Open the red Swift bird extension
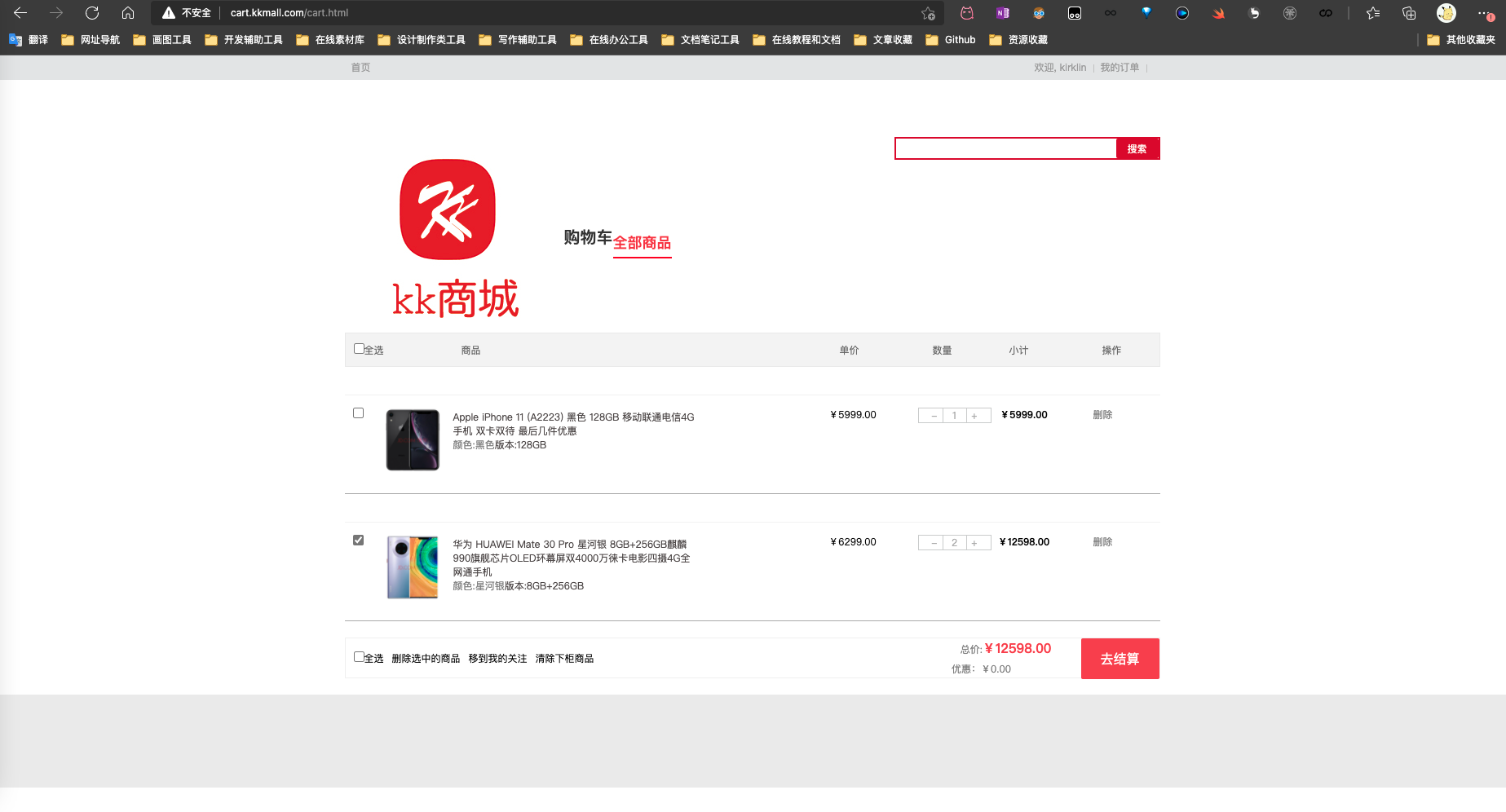The image size is (1506, 812). (x=1218, y=13)
